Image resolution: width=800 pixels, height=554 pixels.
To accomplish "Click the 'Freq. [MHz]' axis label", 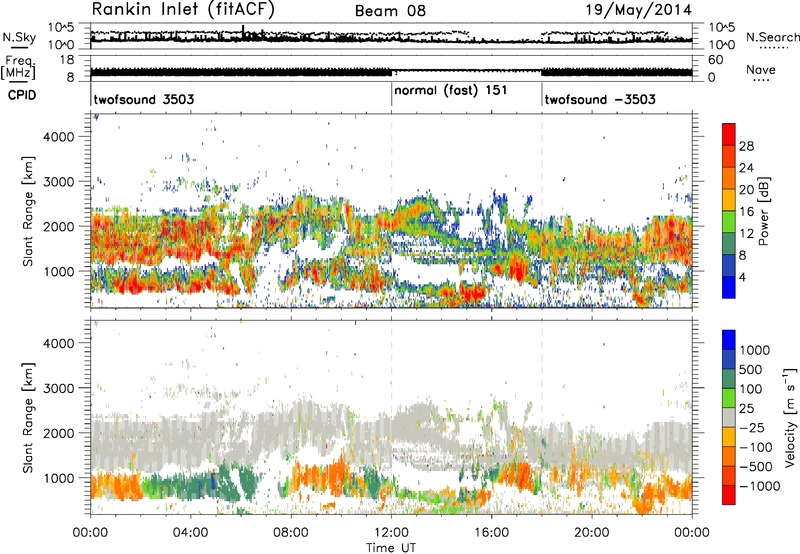I will tap(18, 68).
